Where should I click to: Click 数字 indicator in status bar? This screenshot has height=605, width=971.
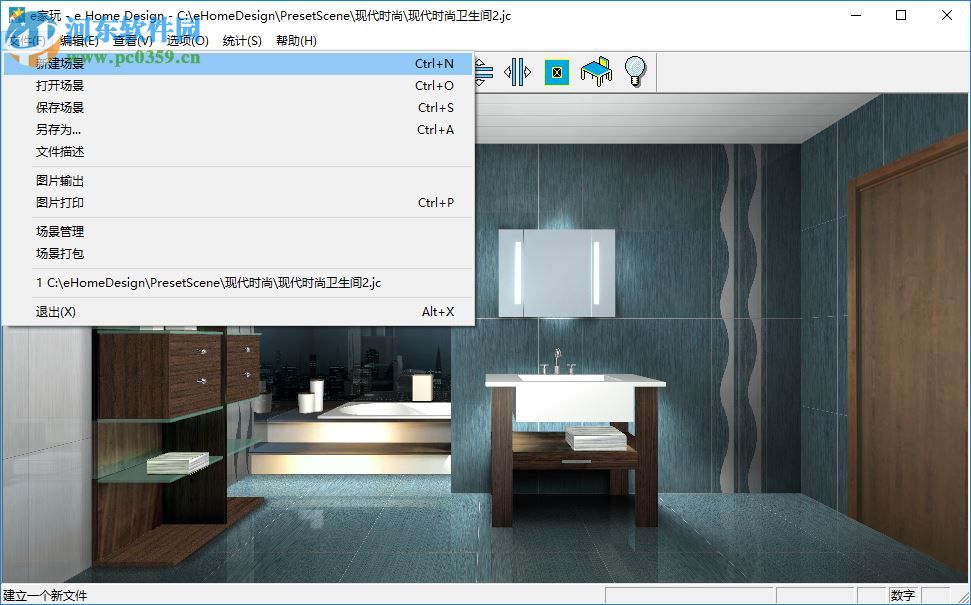point(903,596)
